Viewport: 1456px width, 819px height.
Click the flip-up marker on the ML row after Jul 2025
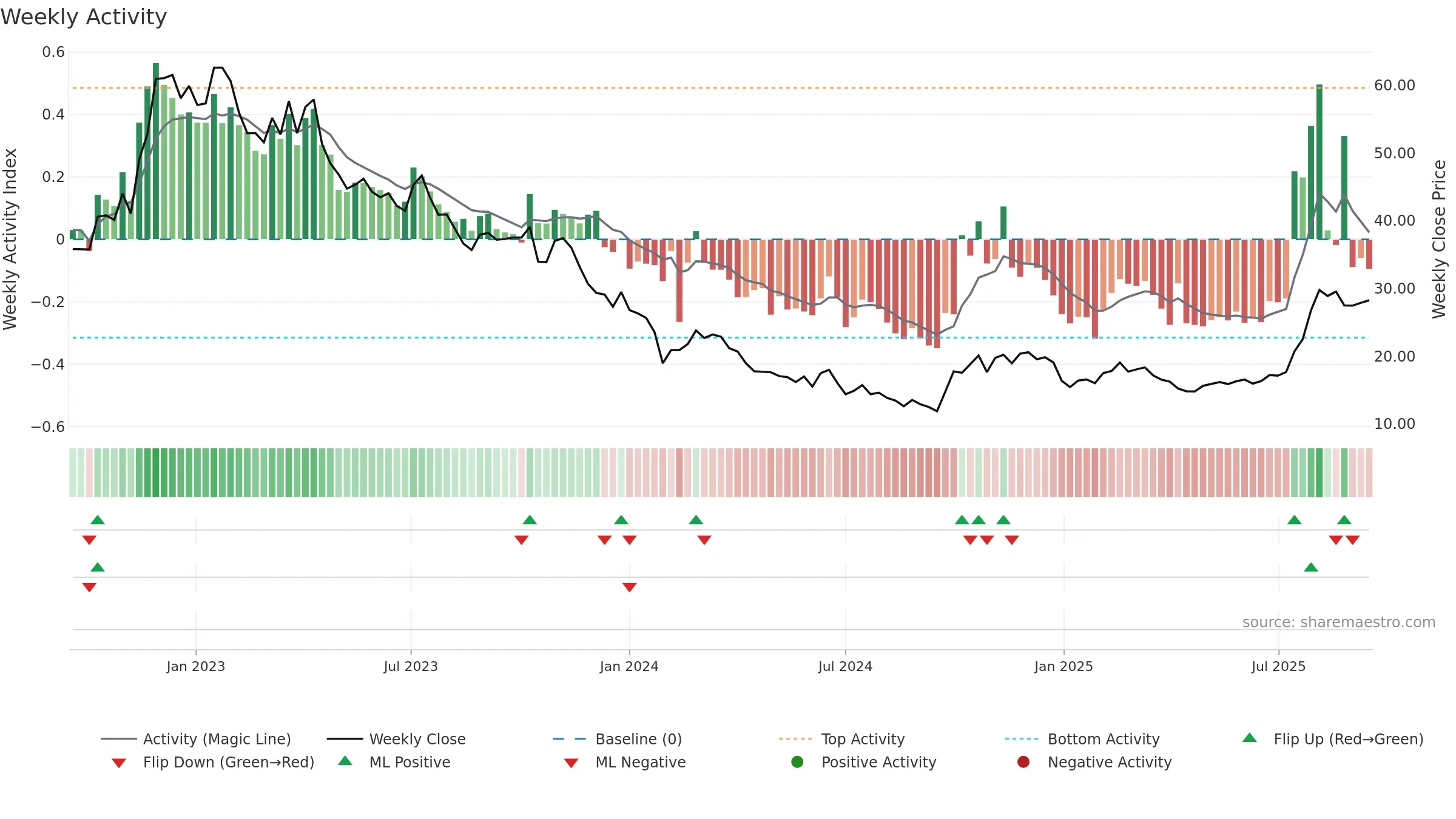click(1311, 567)
